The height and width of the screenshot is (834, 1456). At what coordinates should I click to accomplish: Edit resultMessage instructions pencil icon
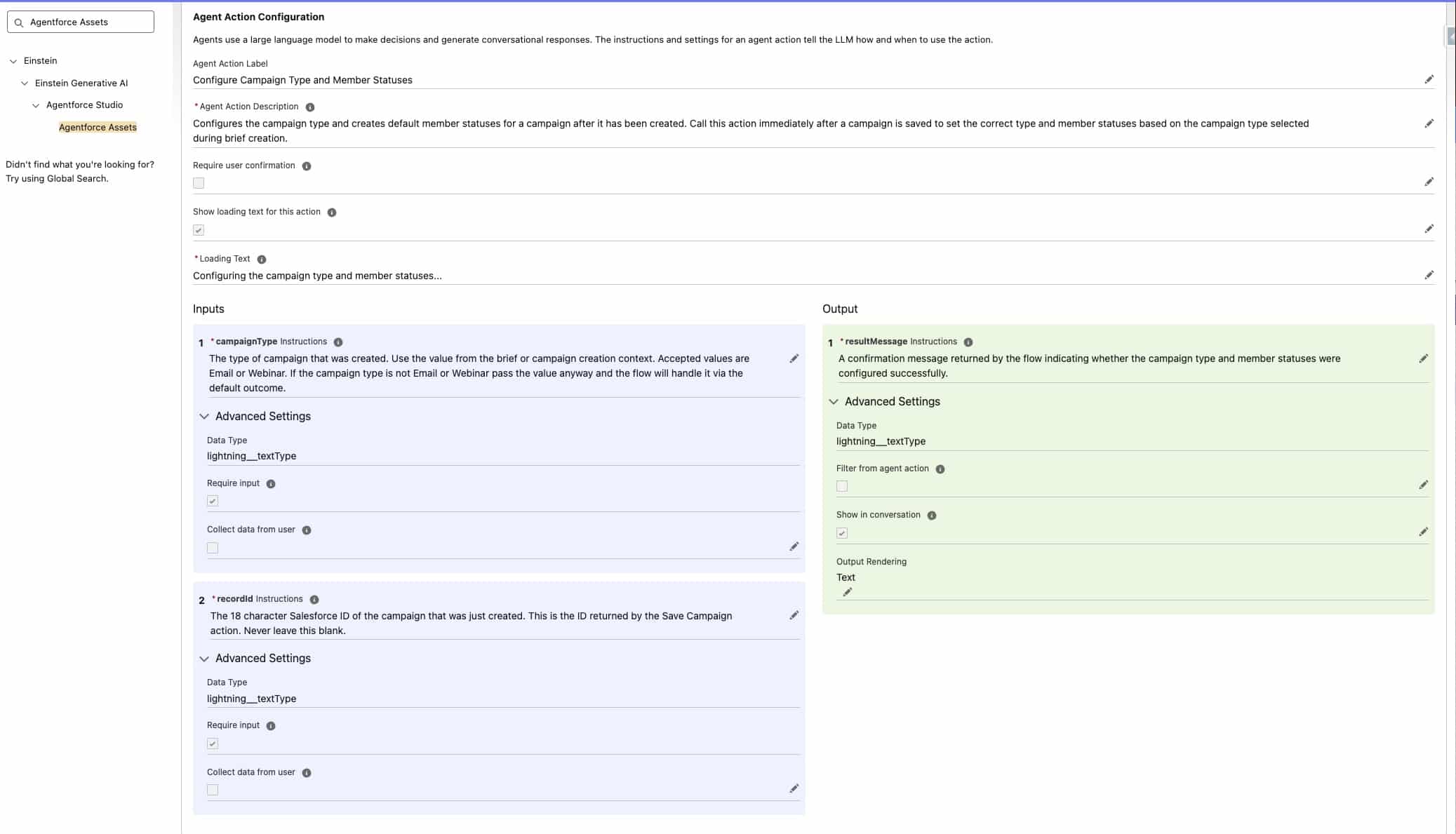[x=1423, y=358]
